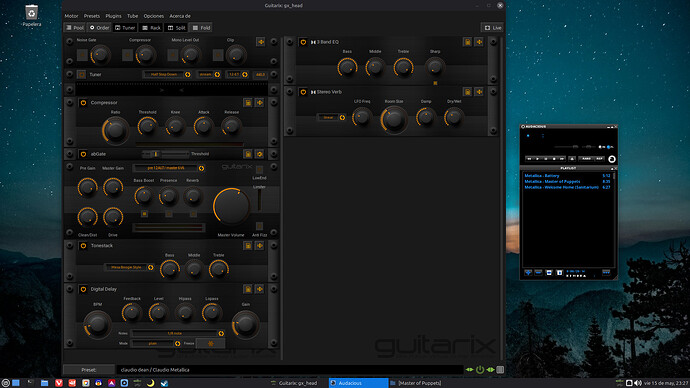Viewport: 690px width, 388px height.
Task: Toggle the abGate effect power icon
Action: [83, 154]
